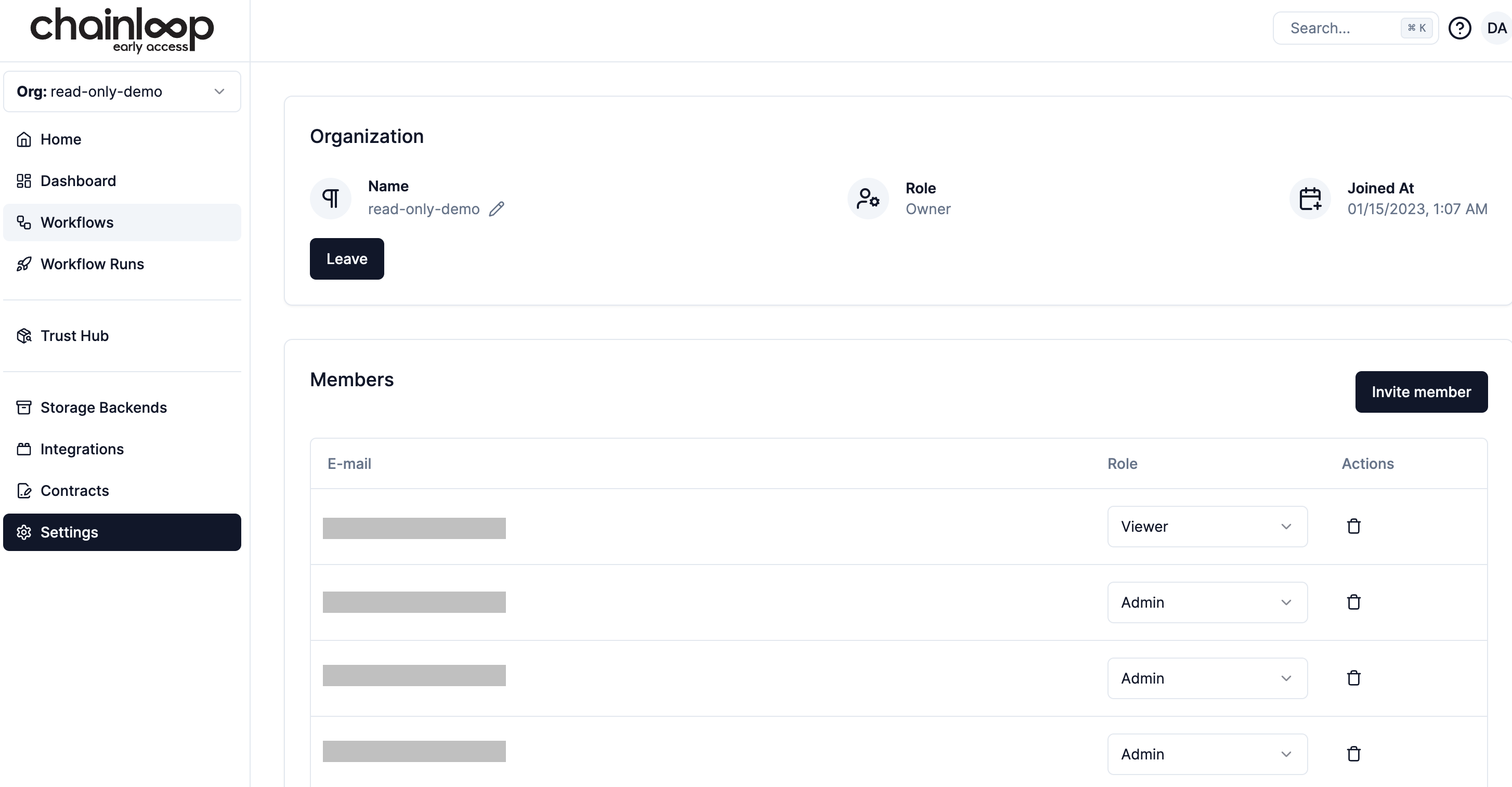Open the Home navigation icon
This screenshot has height=787, width=1512.
(24, 138)
